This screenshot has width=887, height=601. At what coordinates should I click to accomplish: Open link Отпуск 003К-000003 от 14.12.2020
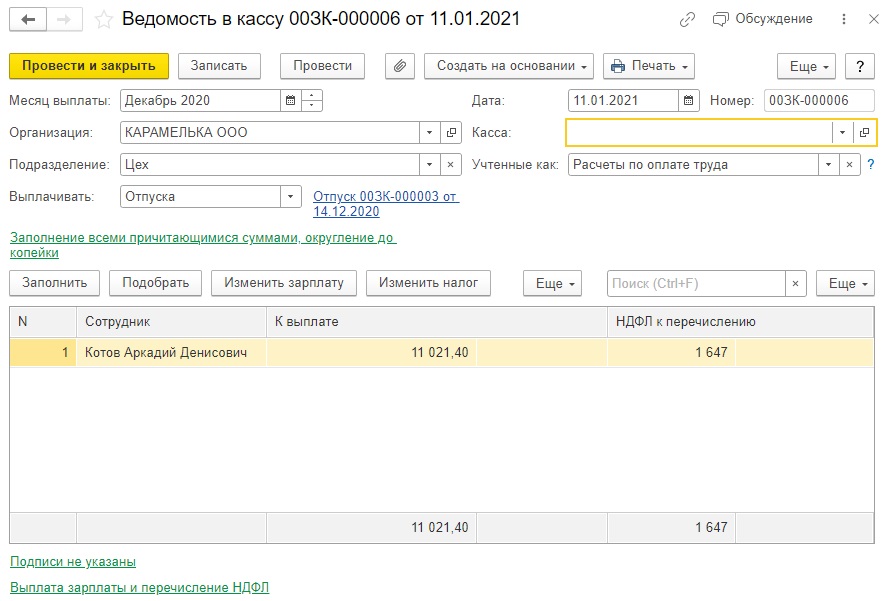click(x=386, y=204)
